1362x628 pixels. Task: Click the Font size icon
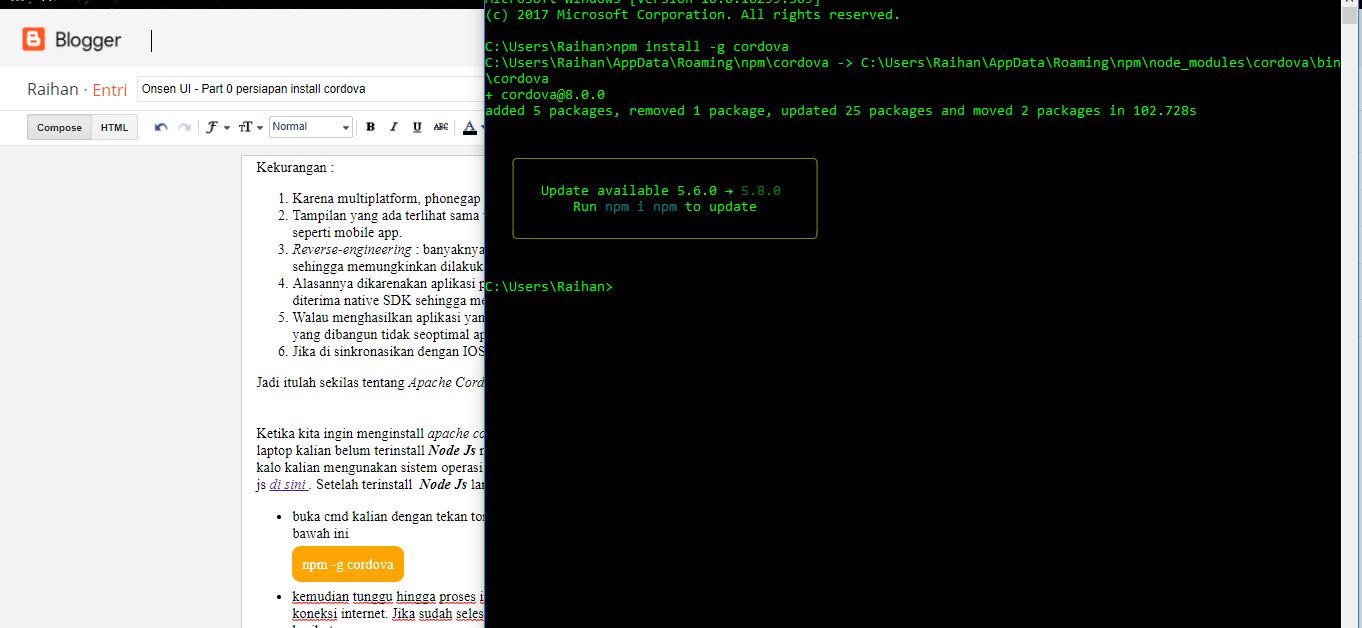coord(247,126)
